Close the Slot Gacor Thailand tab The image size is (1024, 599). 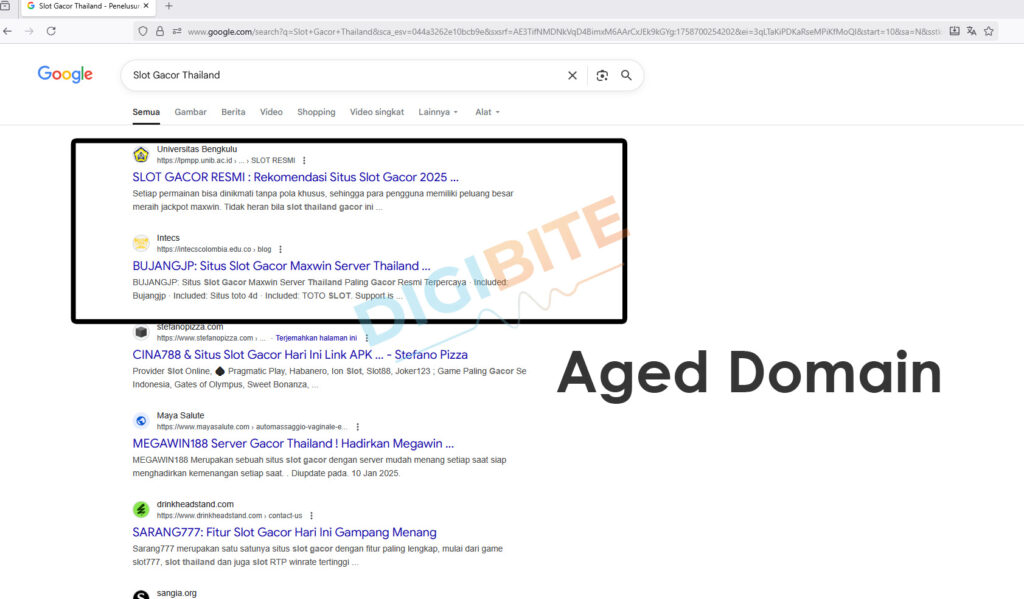tap(147, 6)
